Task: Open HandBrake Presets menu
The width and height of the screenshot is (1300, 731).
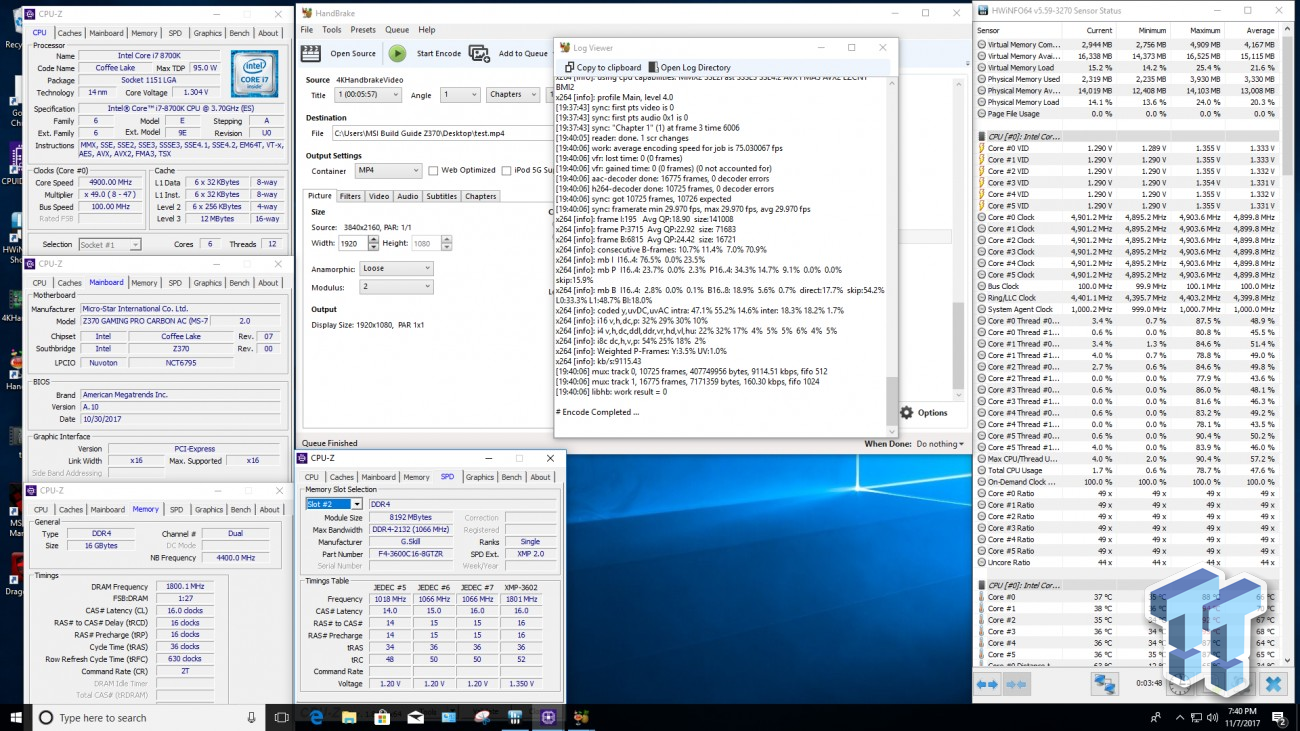Action: pyautogui.click(x=363, y=30)
